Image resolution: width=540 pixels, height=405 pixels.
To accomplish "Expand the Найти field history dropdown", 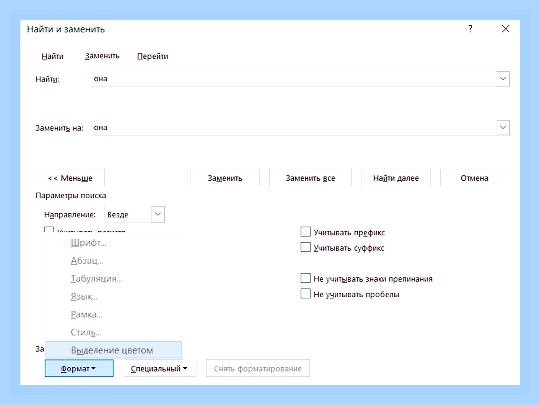I will tap(503, 79).
